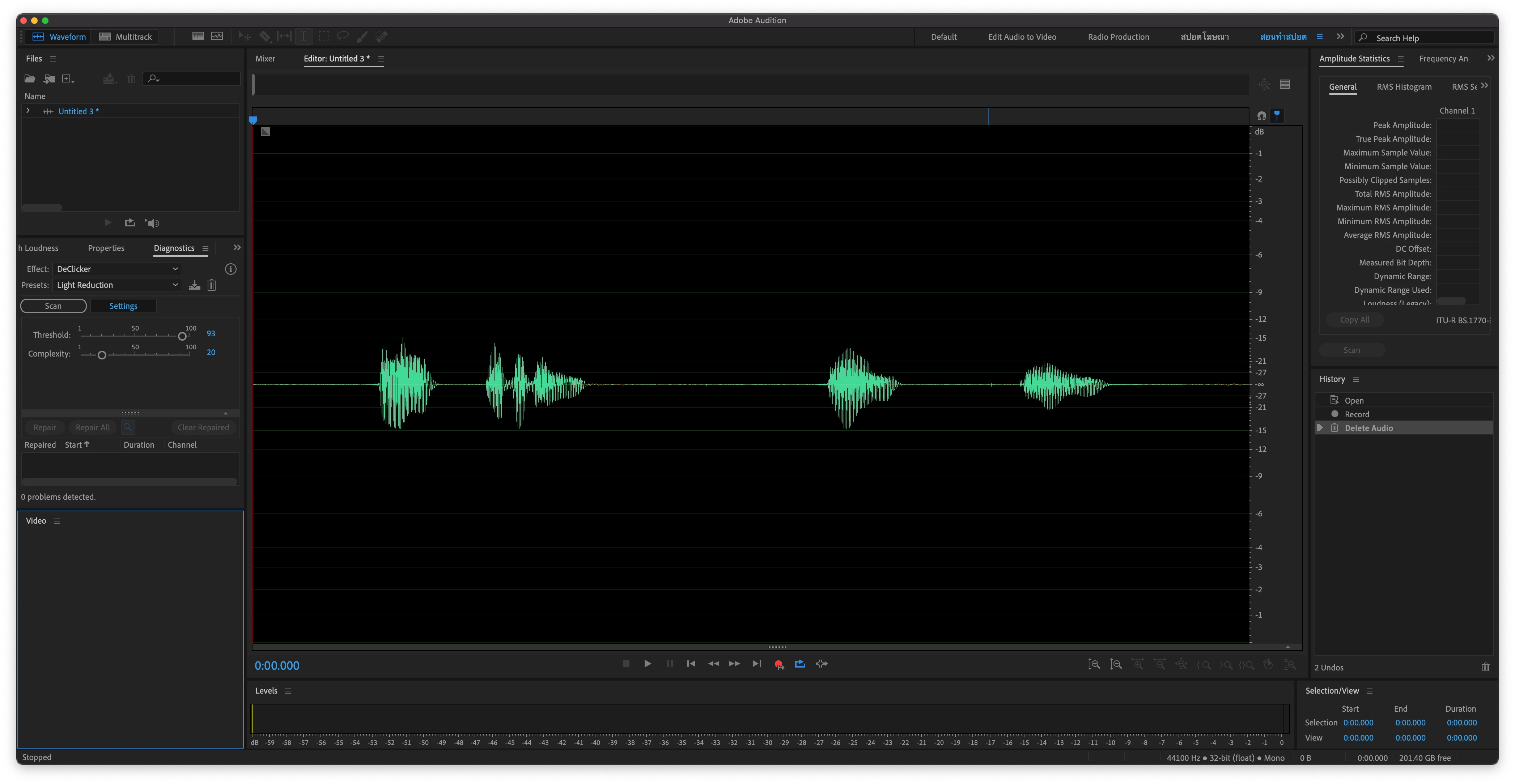The height and width of the screenshot is (784, 1515).
Task: Open the RMS Histogram tab
Action: pos(1404,87)
